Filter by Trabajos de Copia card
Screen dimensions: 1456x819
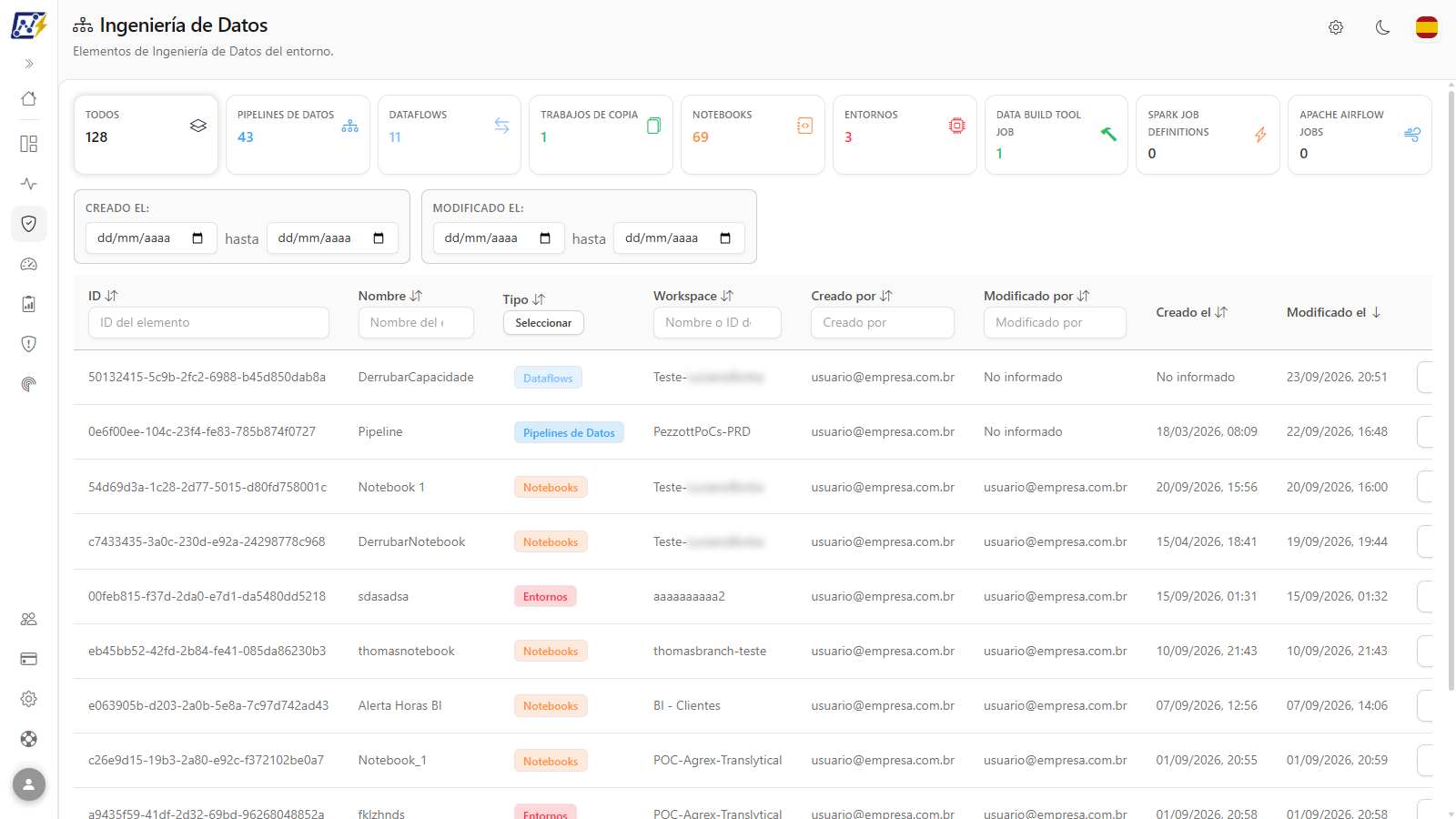point(602,135)
